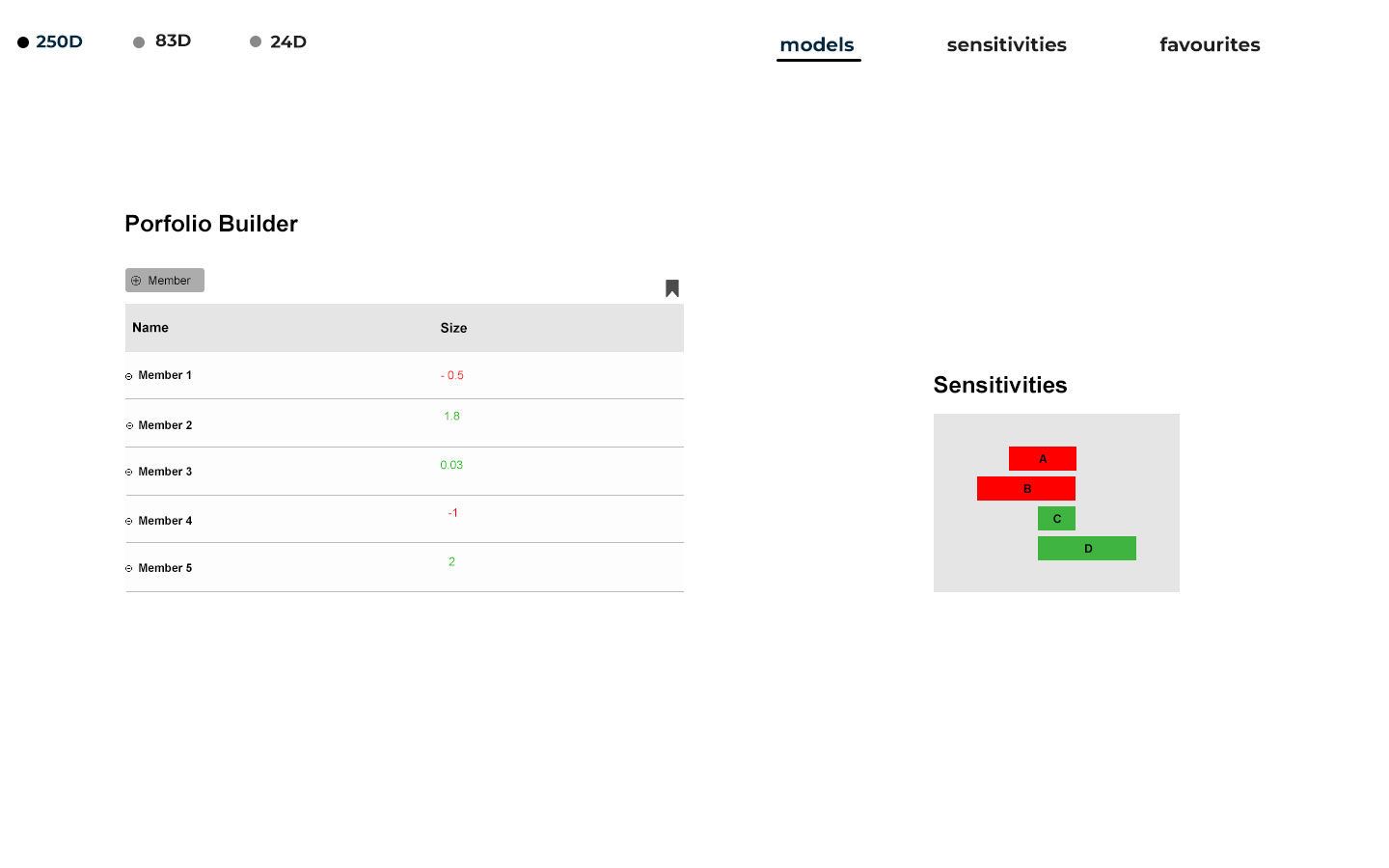Screen dimensions: 1389x868
Task: Open the models tab
Action: click(x=817, y=44)
